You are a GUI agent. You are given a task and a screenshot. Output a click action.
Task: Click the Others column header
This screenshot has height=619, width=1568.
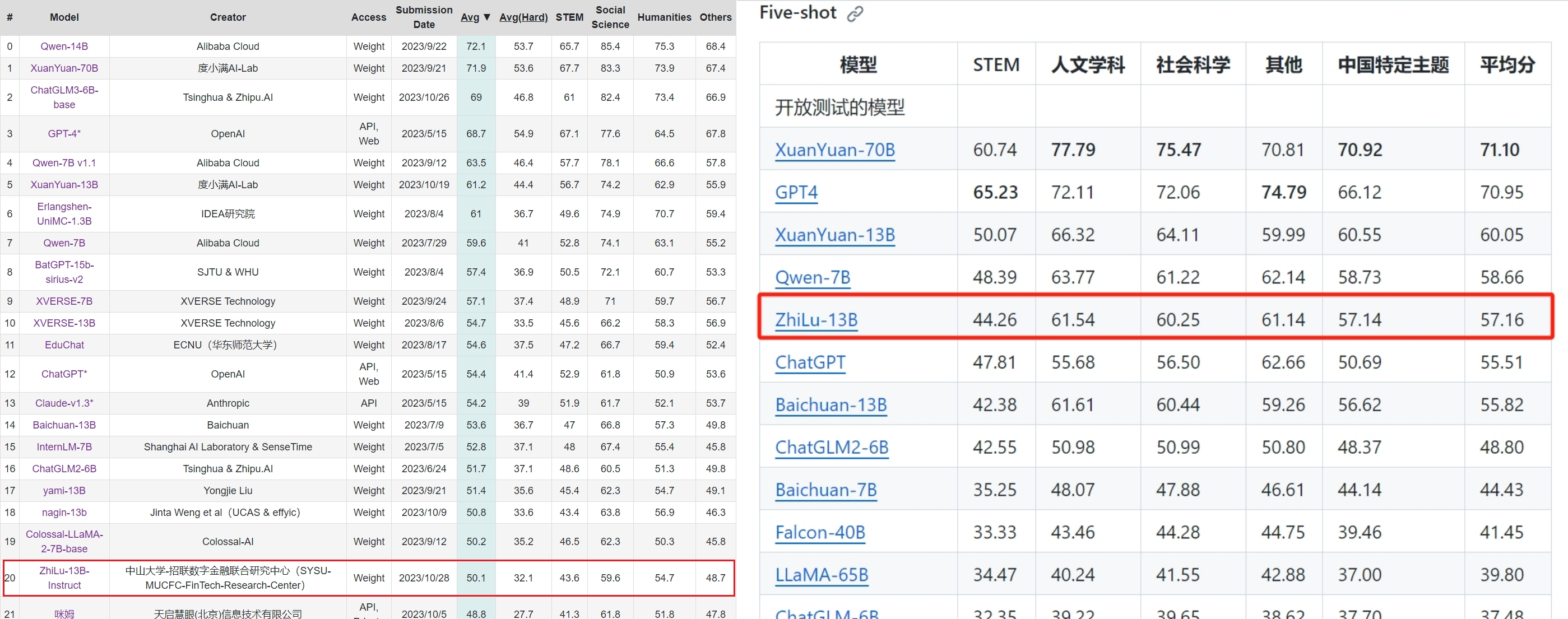point(716,18)
